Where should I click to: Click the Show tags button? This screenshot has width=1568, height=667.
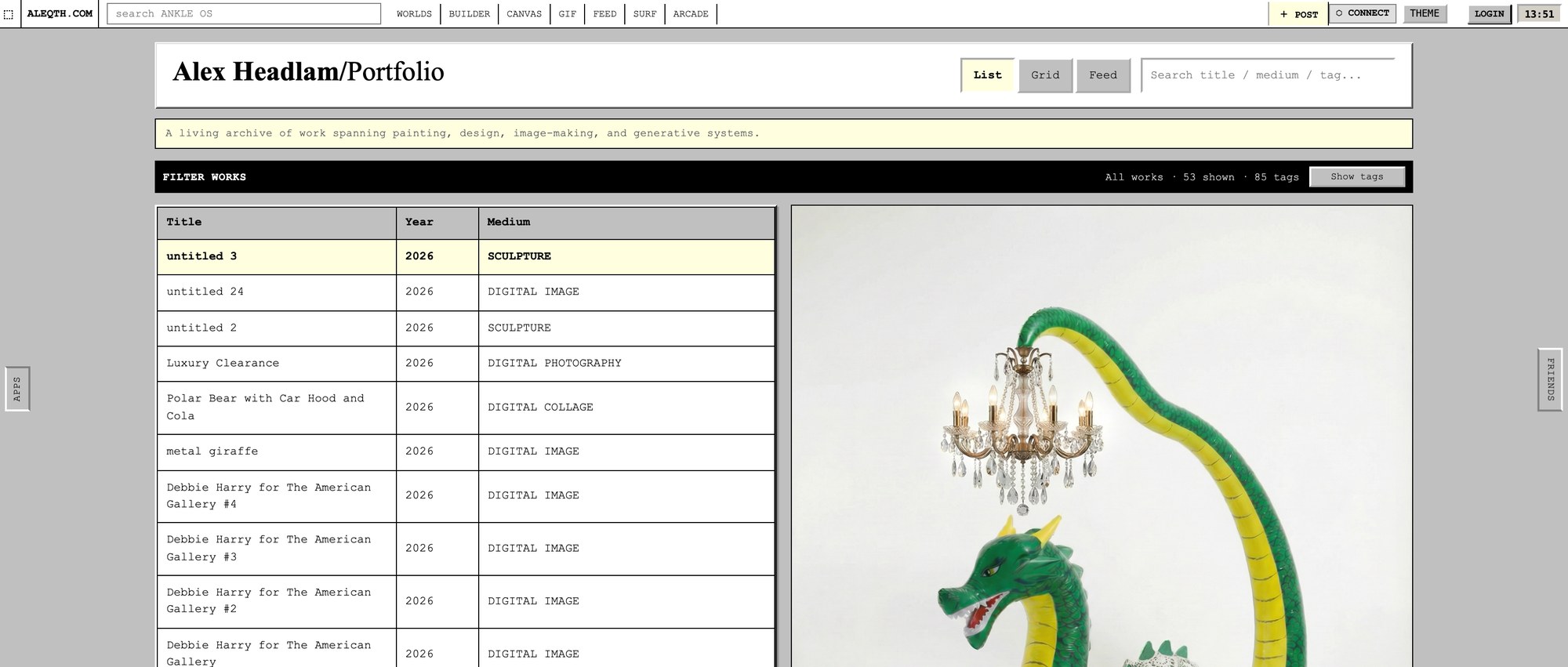[1356, 176]
